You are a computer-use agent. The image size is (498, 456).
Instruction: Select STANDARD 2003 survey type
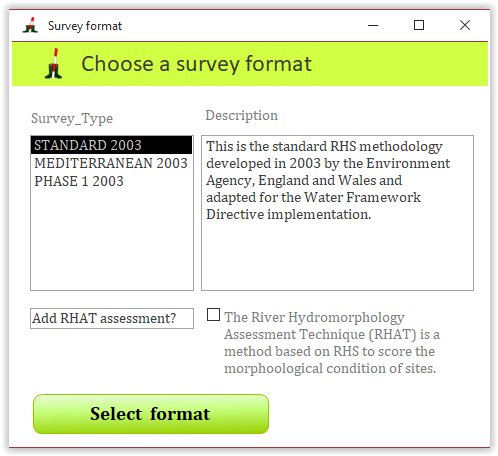(x=112, y=145)
